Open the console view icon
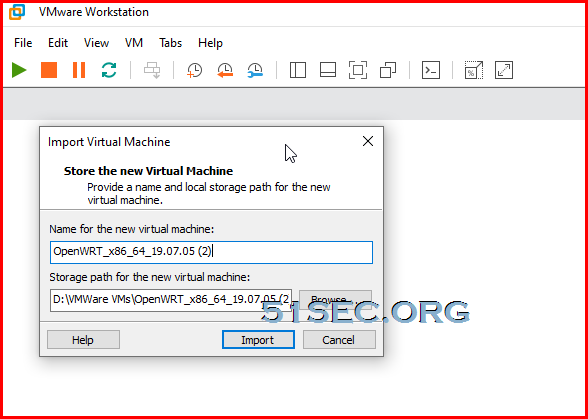 (x=431, y=70)
